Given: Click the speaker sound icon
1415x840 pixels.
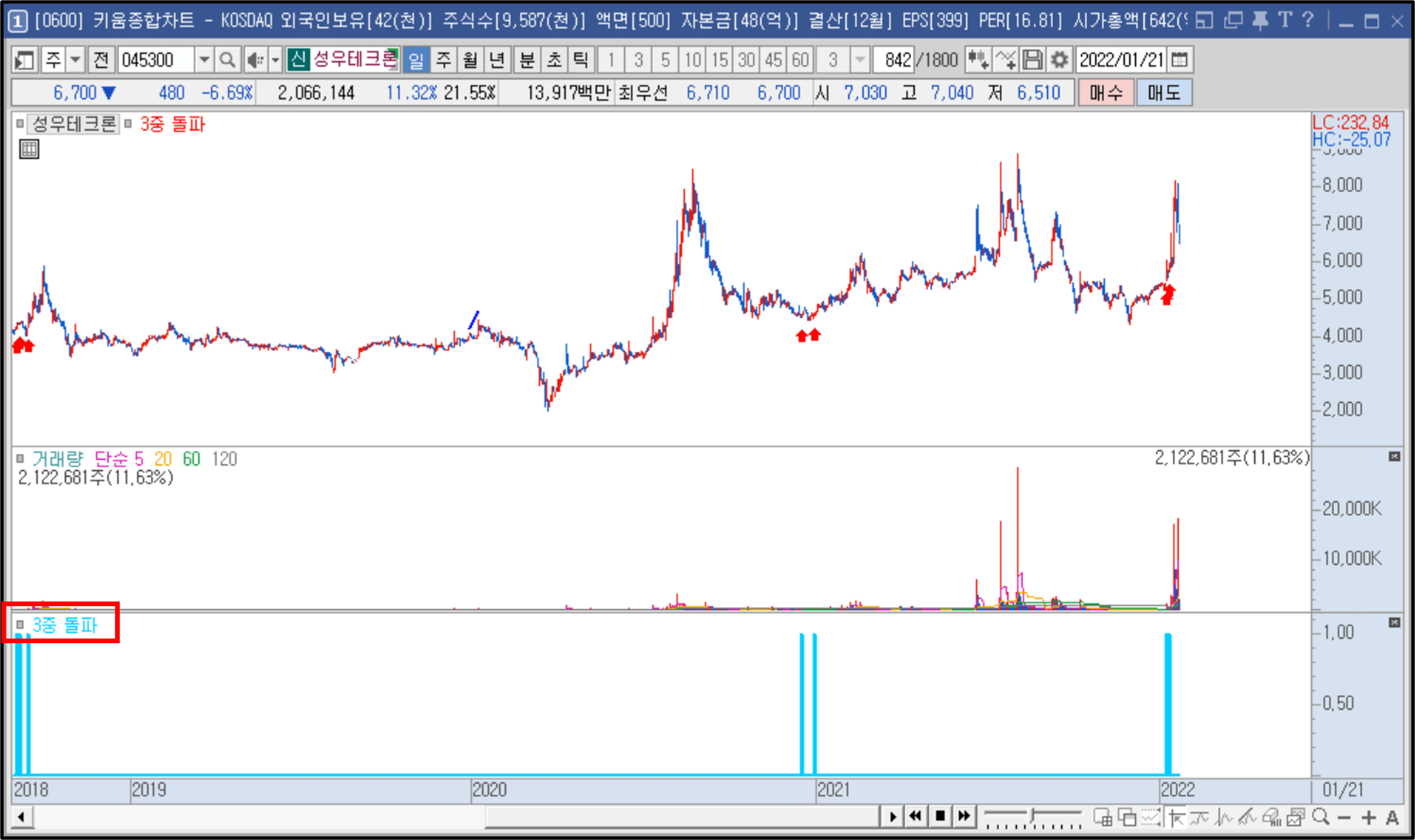Looking at the screenshot, I should pyautogui.click(x=255, y=60).
